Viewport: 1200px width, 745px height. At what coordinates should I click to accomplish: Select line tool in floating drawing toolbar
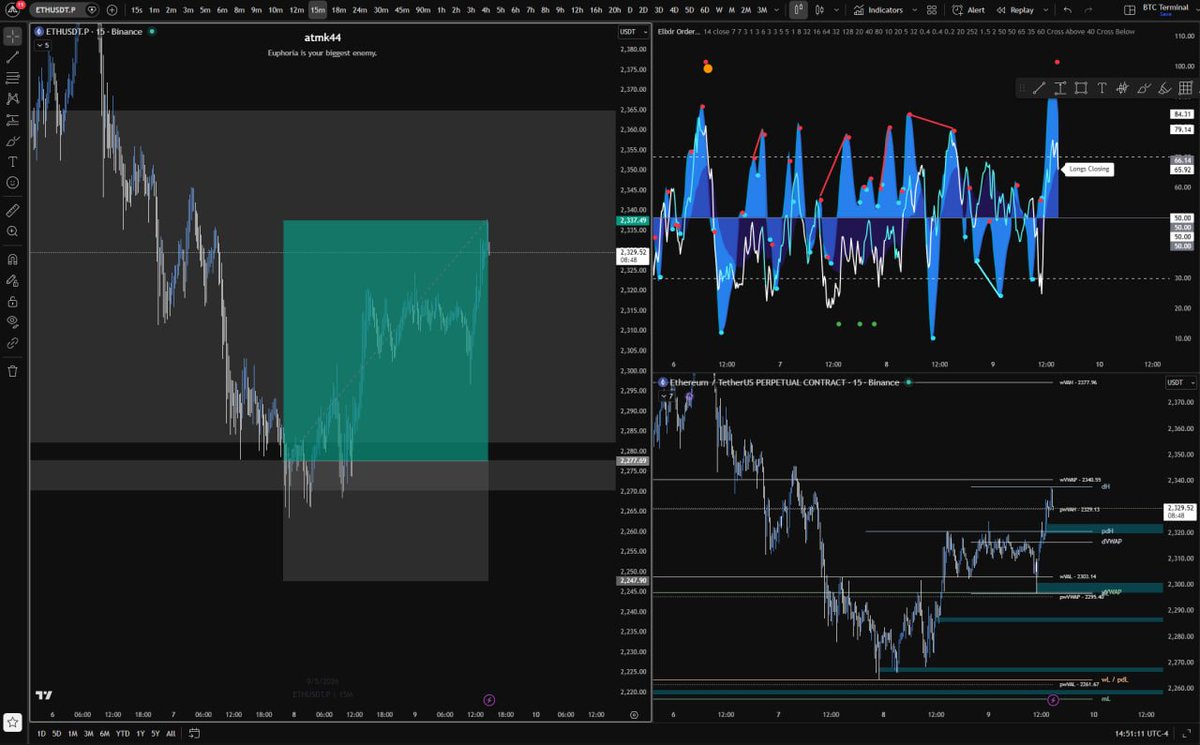[x=1039, y=88]
